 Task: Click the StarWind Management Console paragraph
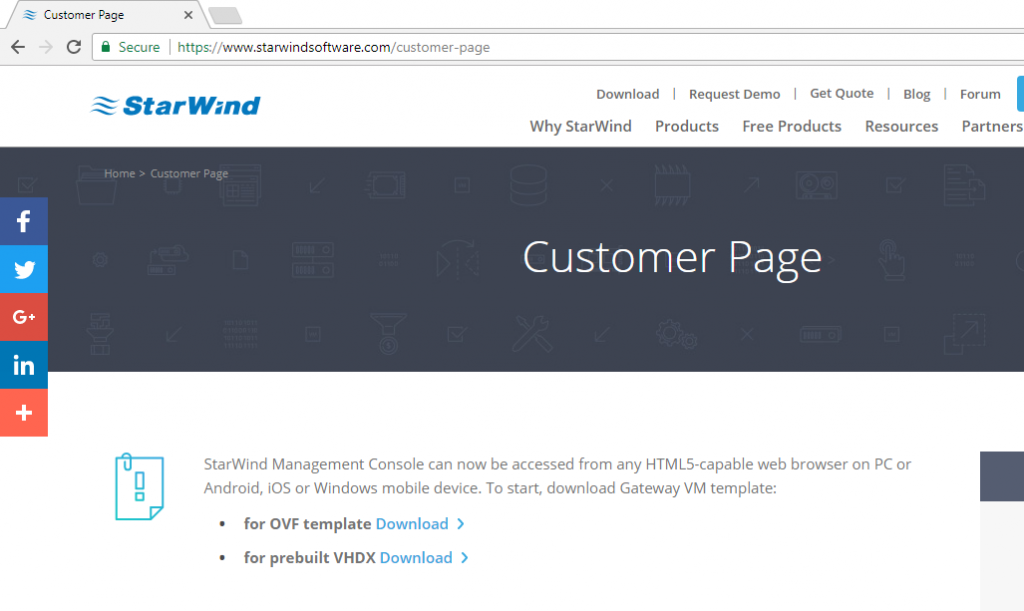[557, 476]
